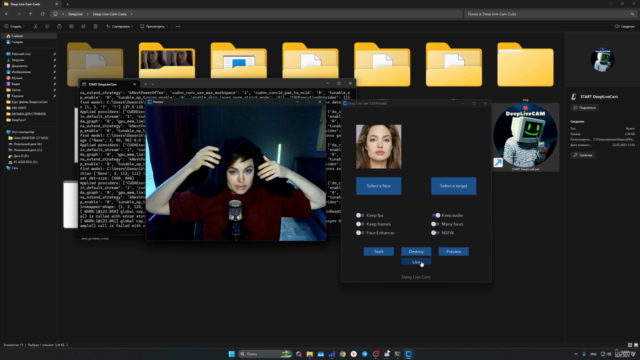
Task: Click the Cut scissors icon in Explorer toolbar
Action: click(x=36, y=26)
